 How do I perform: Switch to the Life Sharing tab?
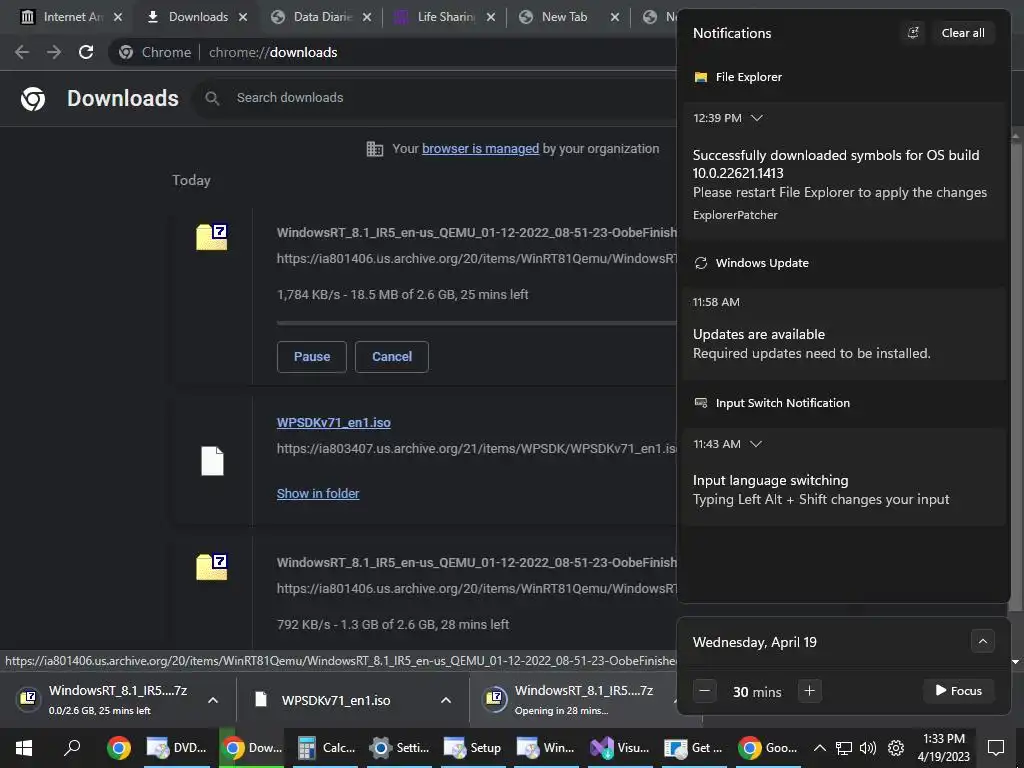446,17
